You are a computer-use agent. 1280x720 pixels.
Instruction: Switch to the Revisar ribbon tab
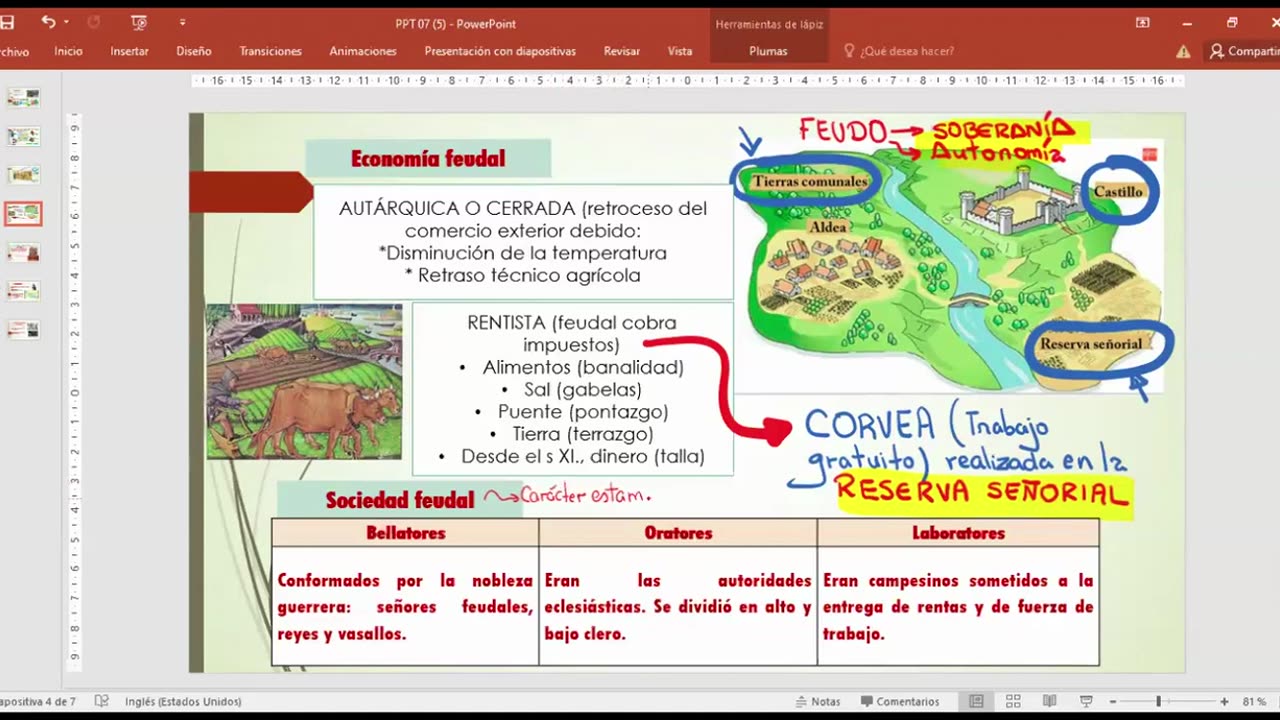[622, 51]
